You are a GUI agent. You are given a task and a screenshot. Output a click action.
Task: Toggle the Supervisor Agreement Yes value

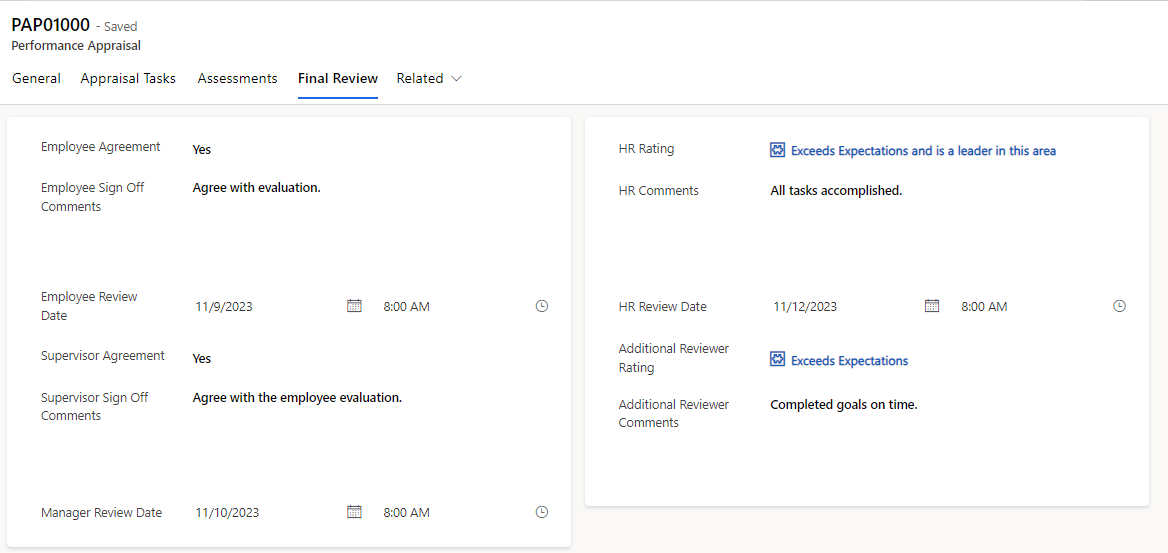tap(202, 358)
